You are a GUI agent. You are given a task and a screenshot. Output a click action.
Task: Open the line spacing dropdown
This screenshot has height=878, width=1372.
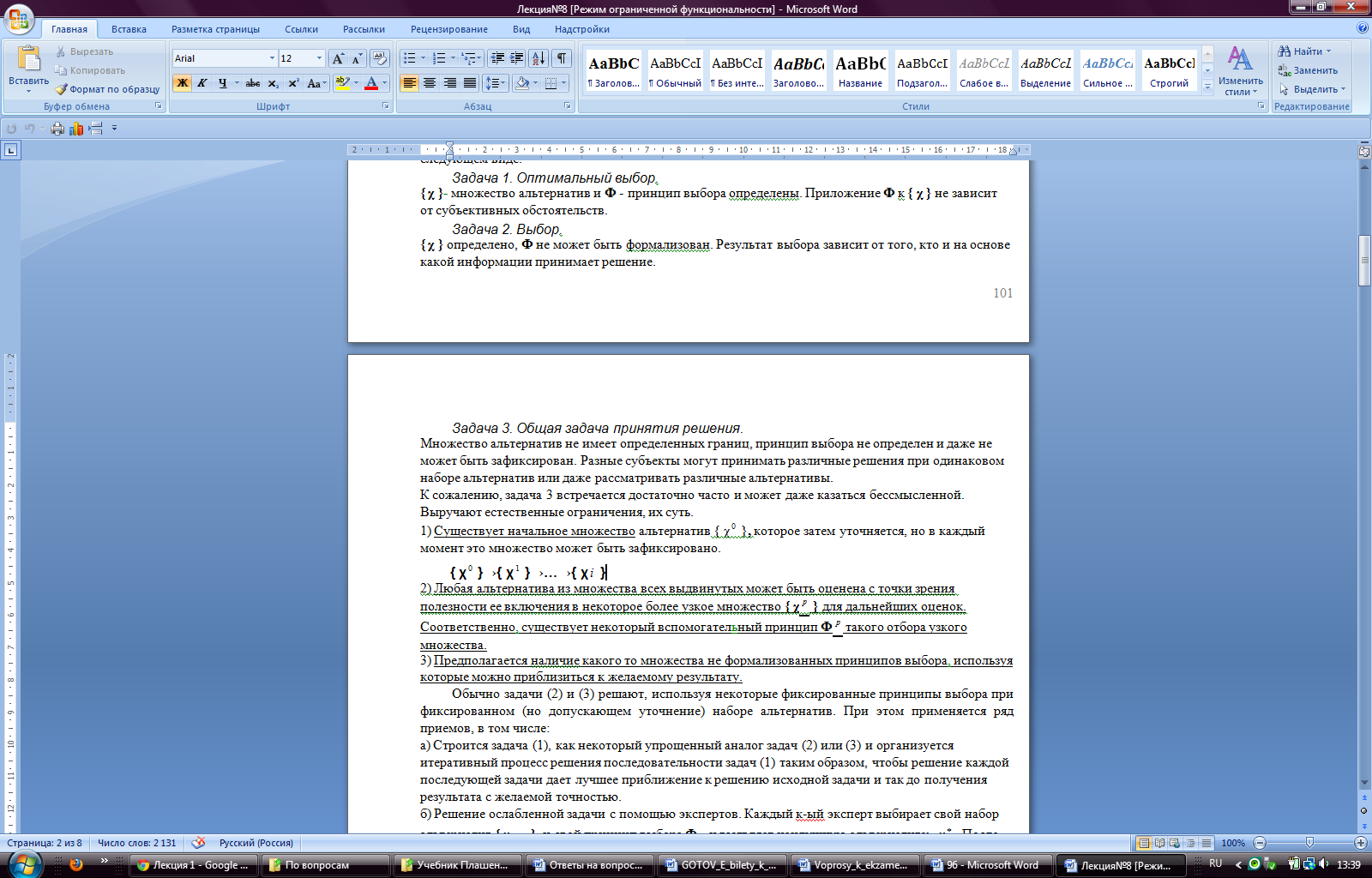tap(496, 83)
